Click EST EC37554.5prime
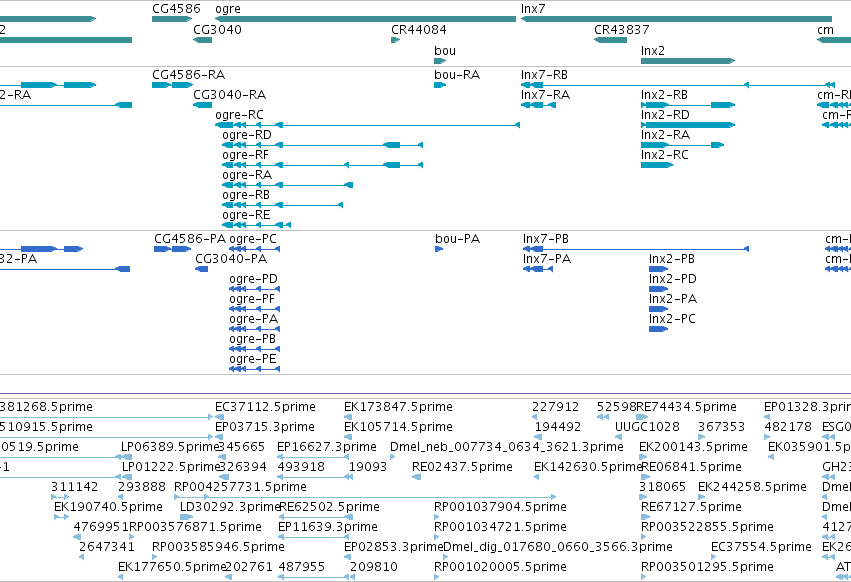Image resolution: width=851 pixels, height=582 pixels. coord(761,547)
